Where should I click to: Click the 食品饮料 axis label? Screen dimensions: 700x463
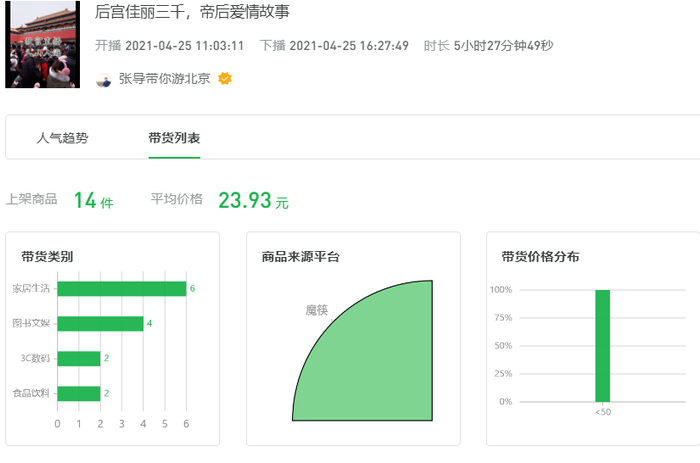(31, 393)
